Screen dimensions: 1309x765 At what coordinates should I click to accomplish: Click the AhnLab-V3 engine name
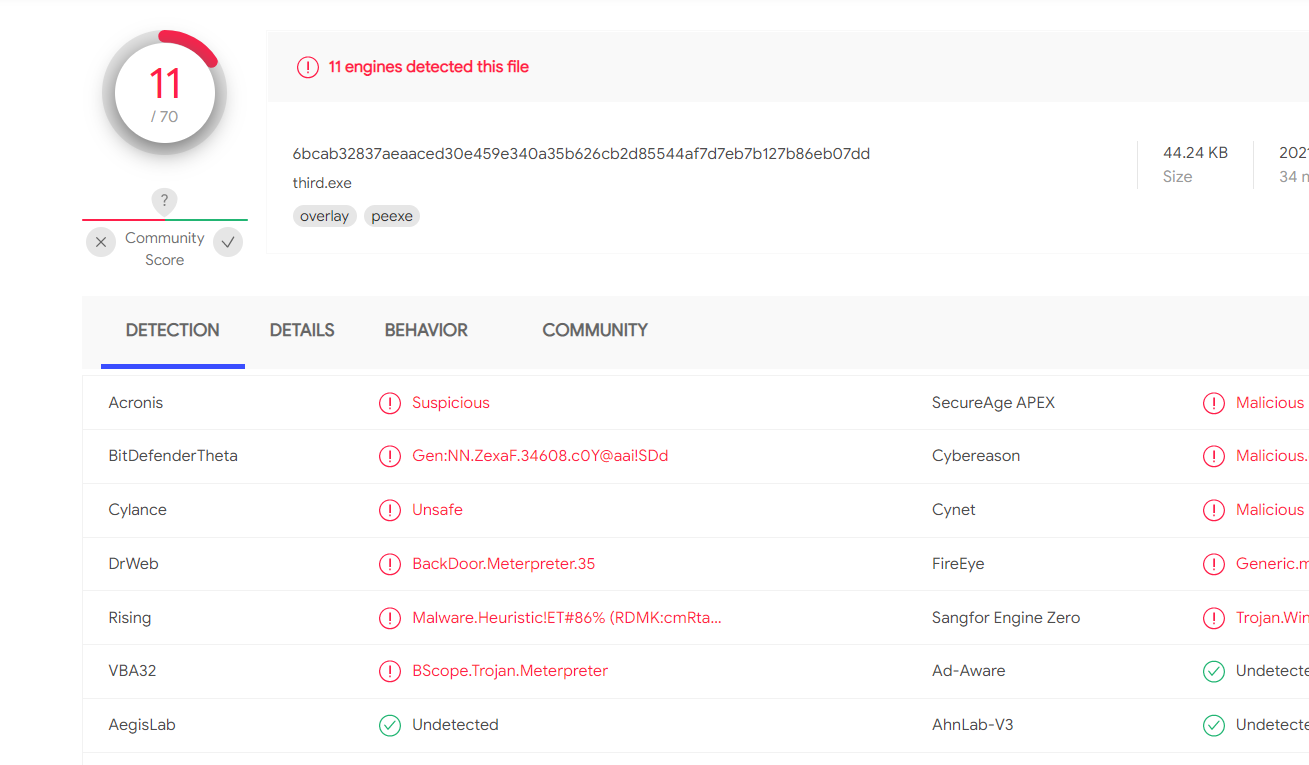click(x=972, y=725)
